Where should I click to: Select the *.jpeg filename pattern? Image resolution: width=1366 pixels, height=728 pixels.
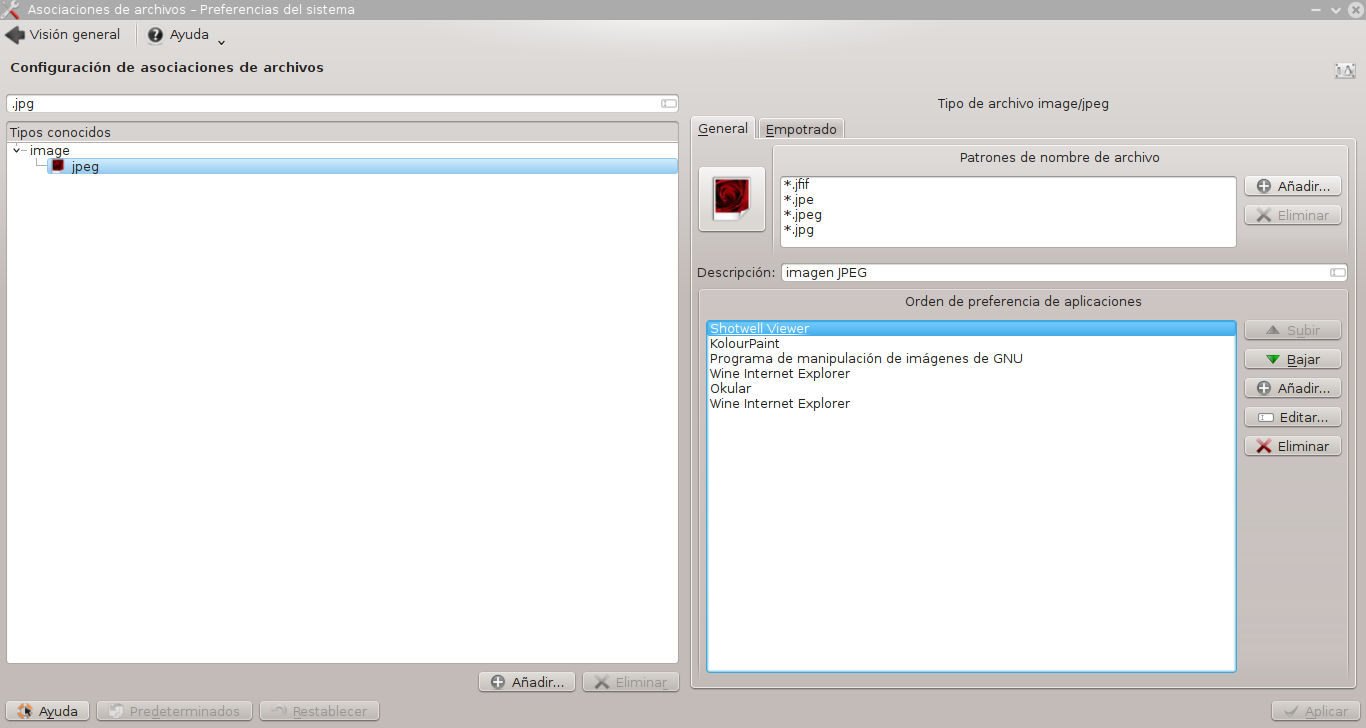(803, 214)
